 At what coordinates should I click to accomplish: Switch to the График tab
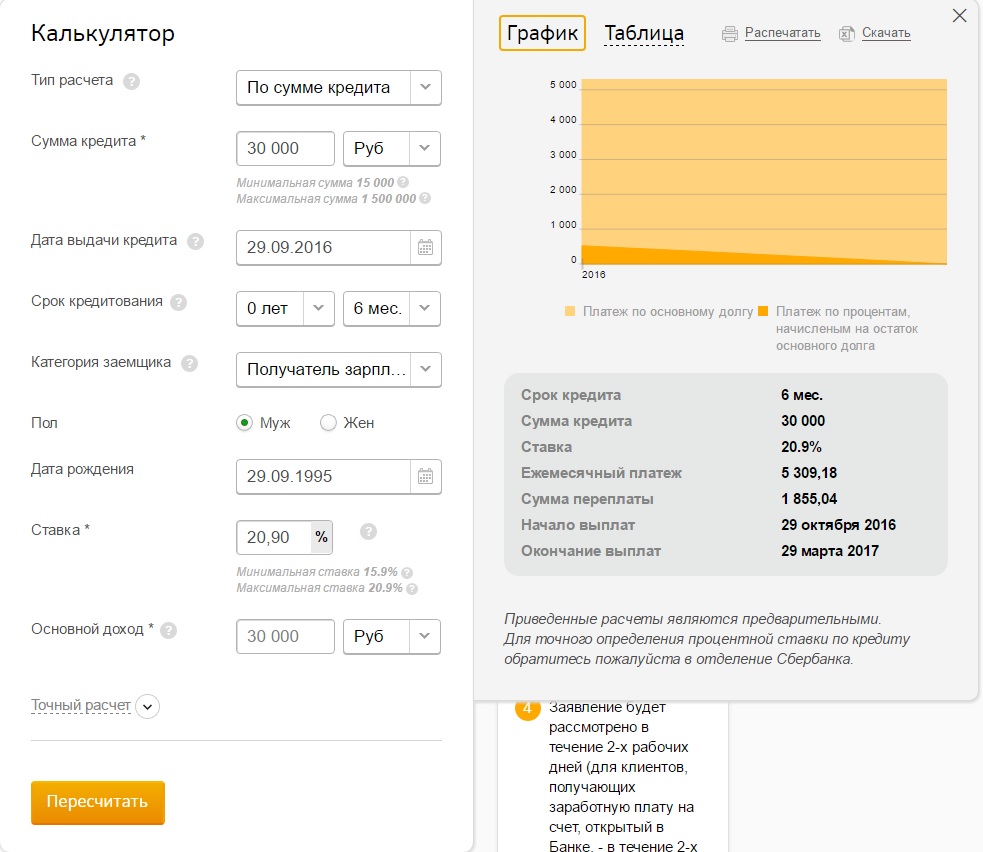click(x=542, y=33)
